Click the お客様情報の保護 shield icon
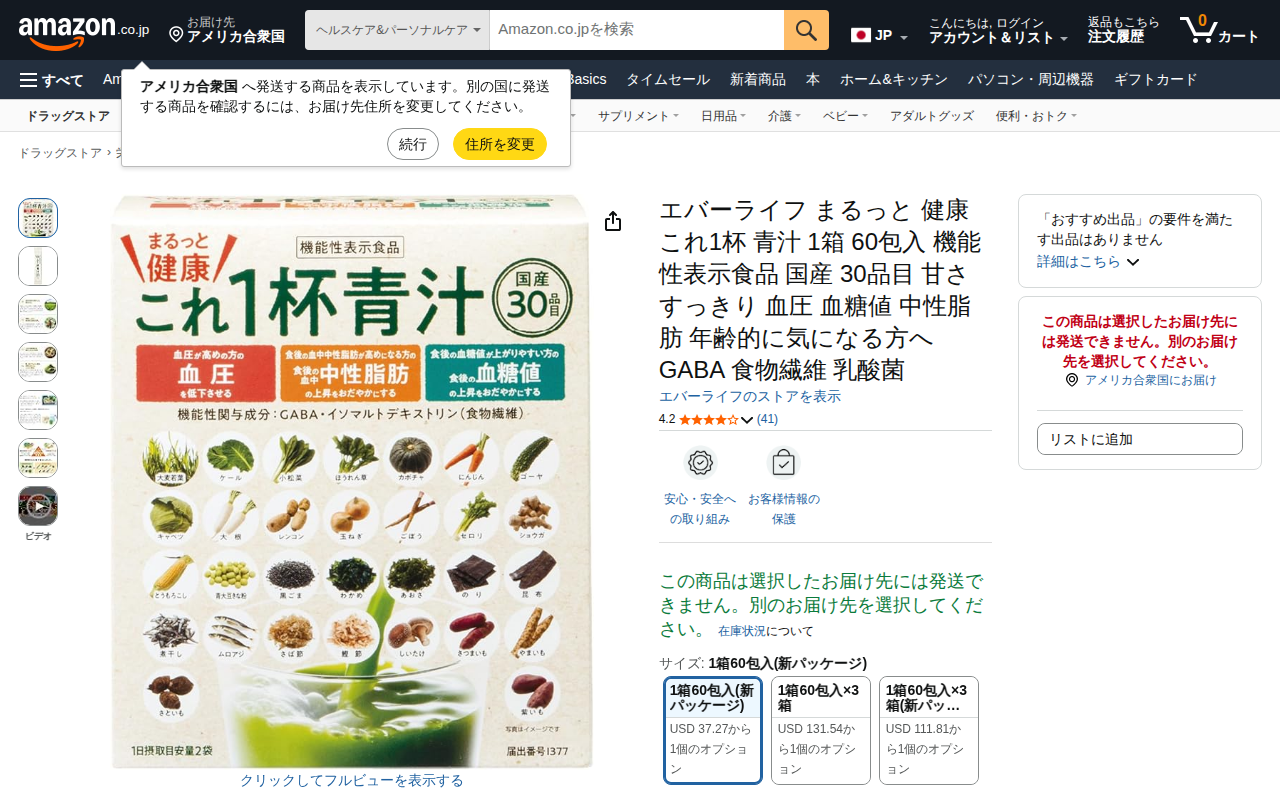The width and height of the screenshot is (1280, 800). [783, 463]
